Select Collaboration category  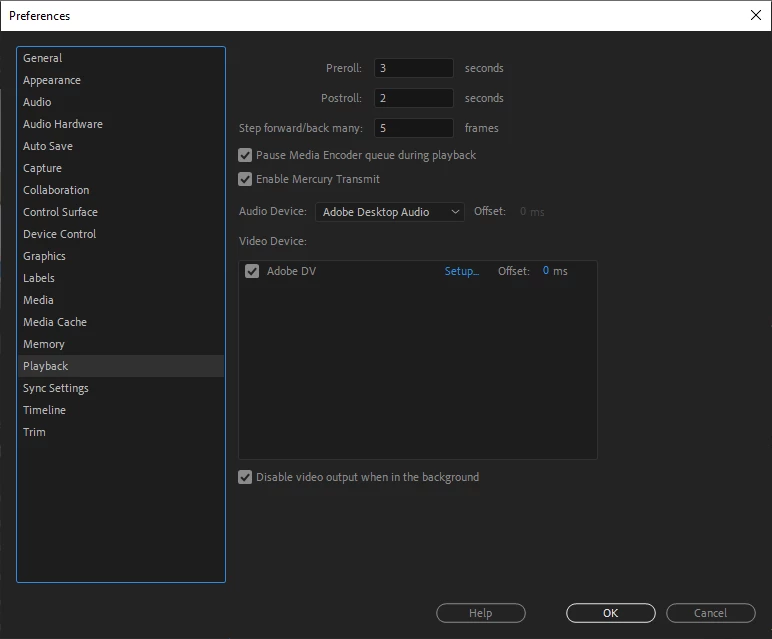(x=121, y=190)
